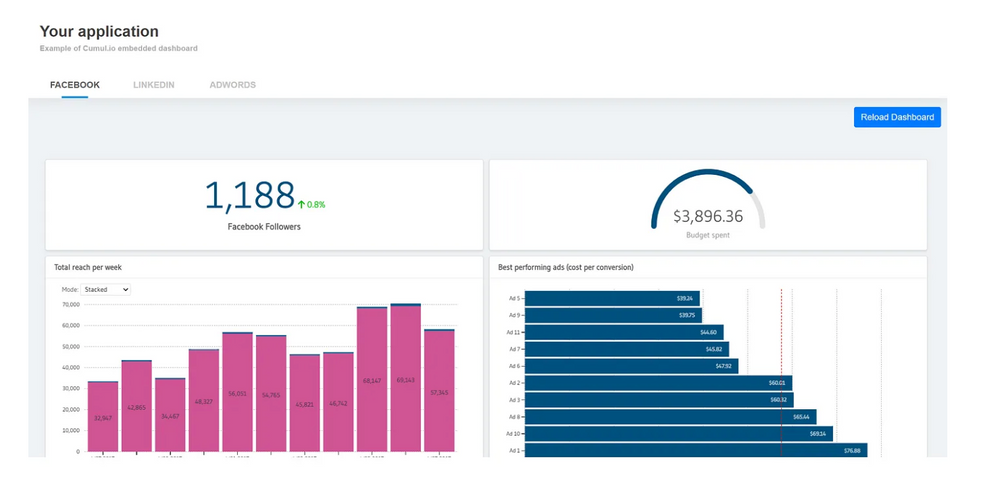Click the green up-arrow growth indicator
Image resolution: width=1000 pixels, height=501 pixels.
tap(301, 204)
